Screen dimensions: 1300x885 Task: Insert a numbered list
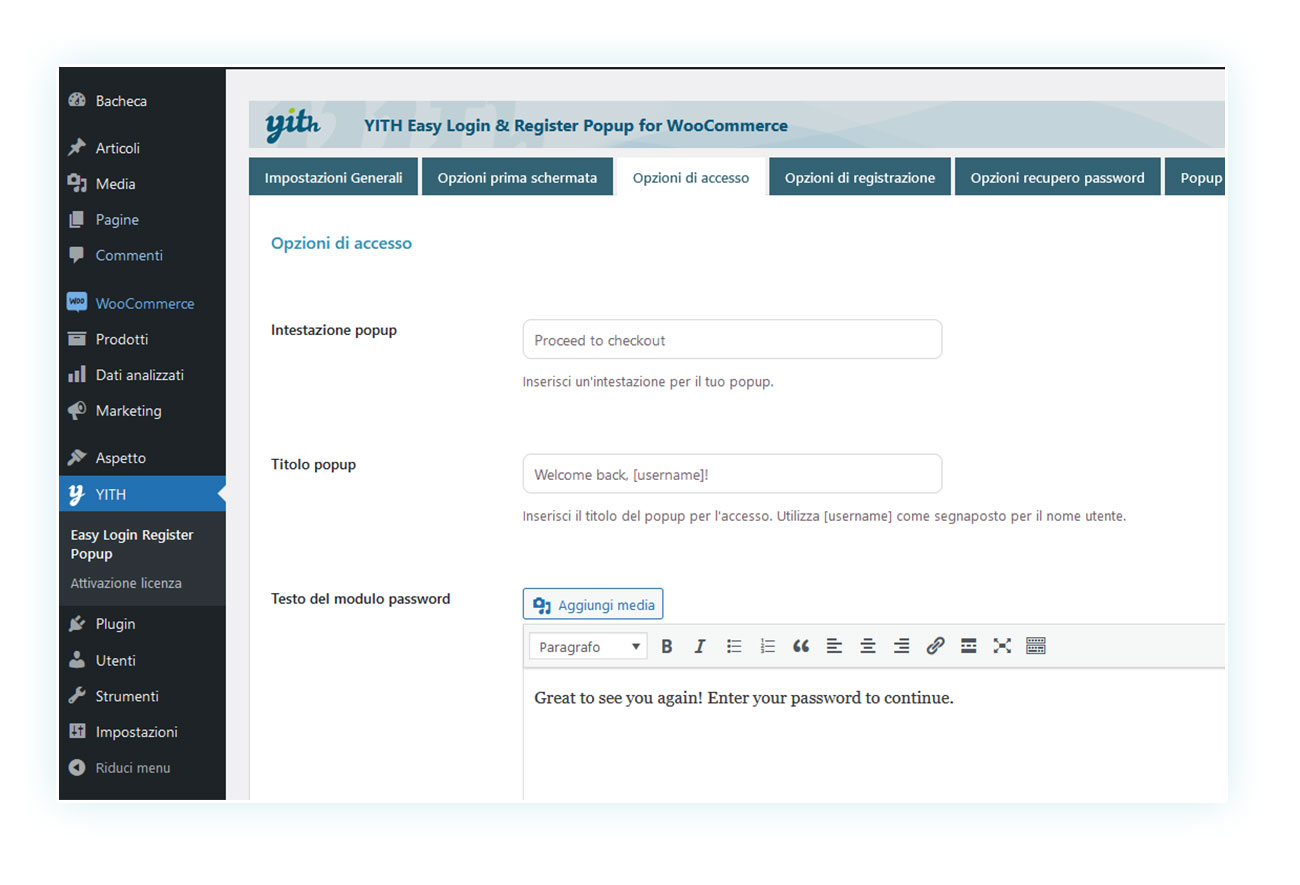[767, 647]
